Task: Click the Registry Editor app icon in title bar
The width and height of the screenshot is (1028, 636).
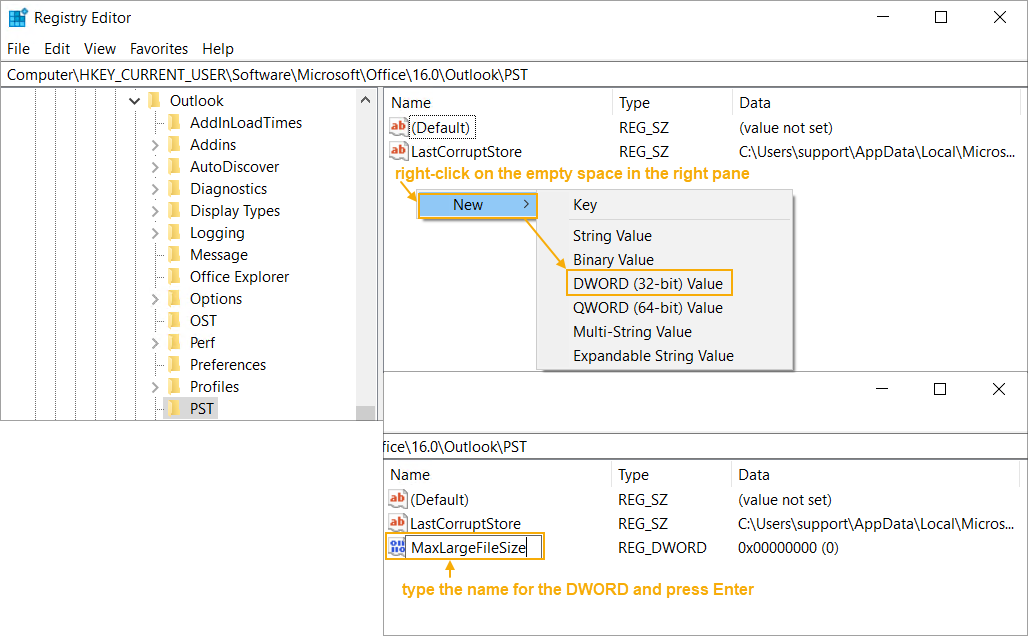Action: click(18, 18)
